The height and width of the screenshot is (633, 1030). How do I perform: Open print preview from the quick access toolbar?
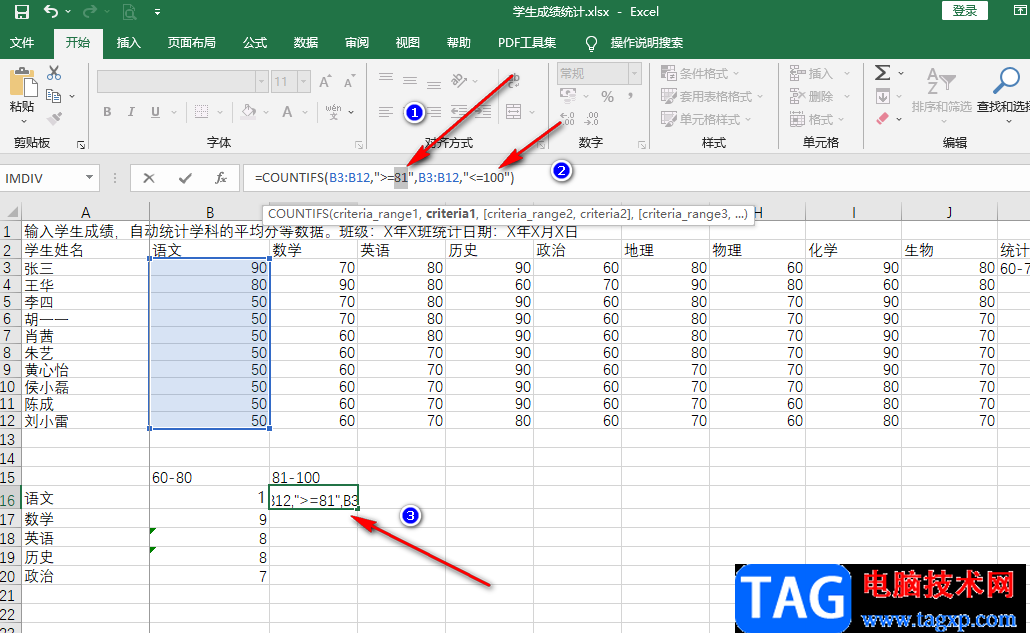(x=129, y=11)
